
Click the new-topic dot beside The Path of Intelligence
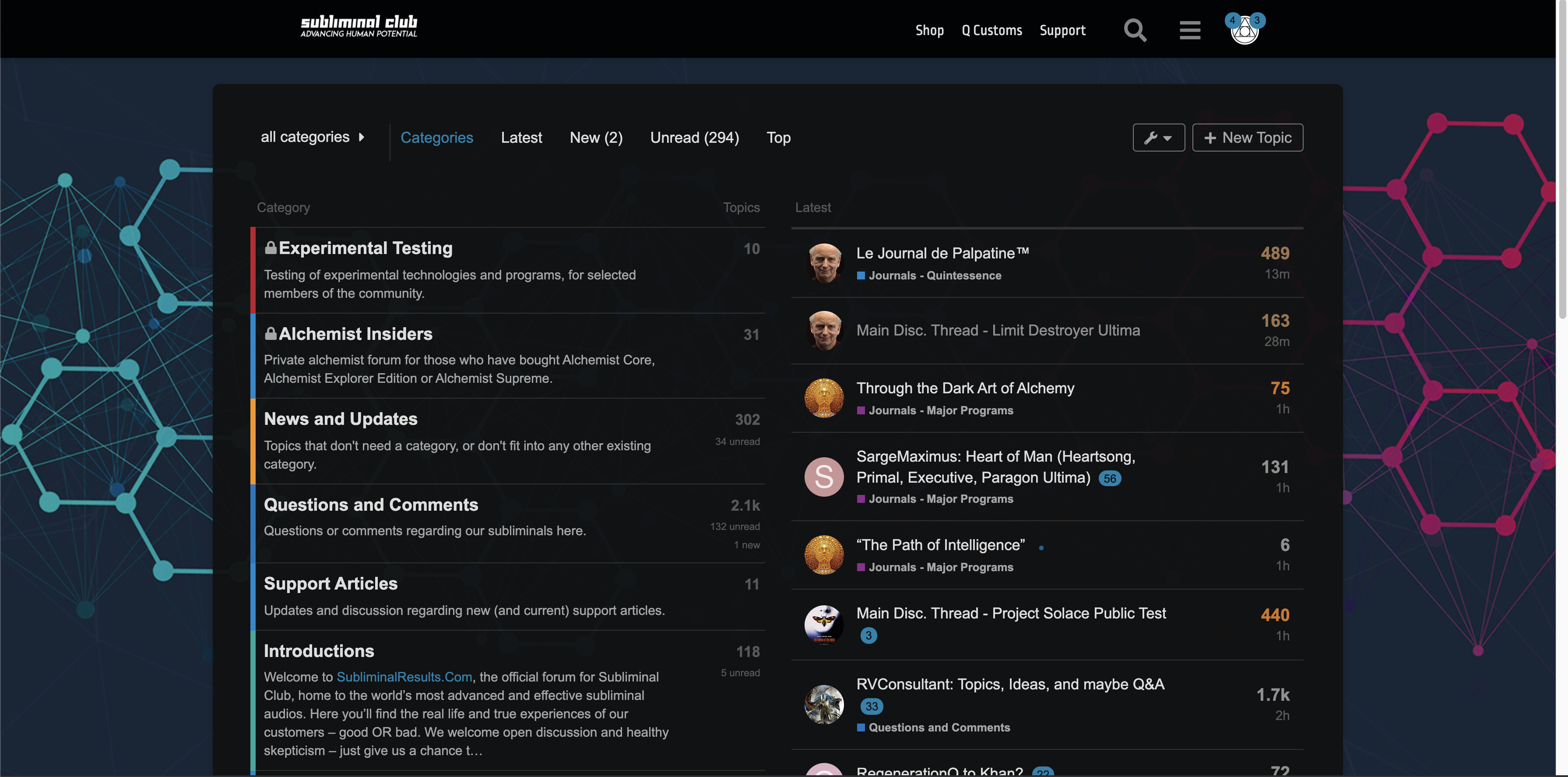(x=1041, y=548)
